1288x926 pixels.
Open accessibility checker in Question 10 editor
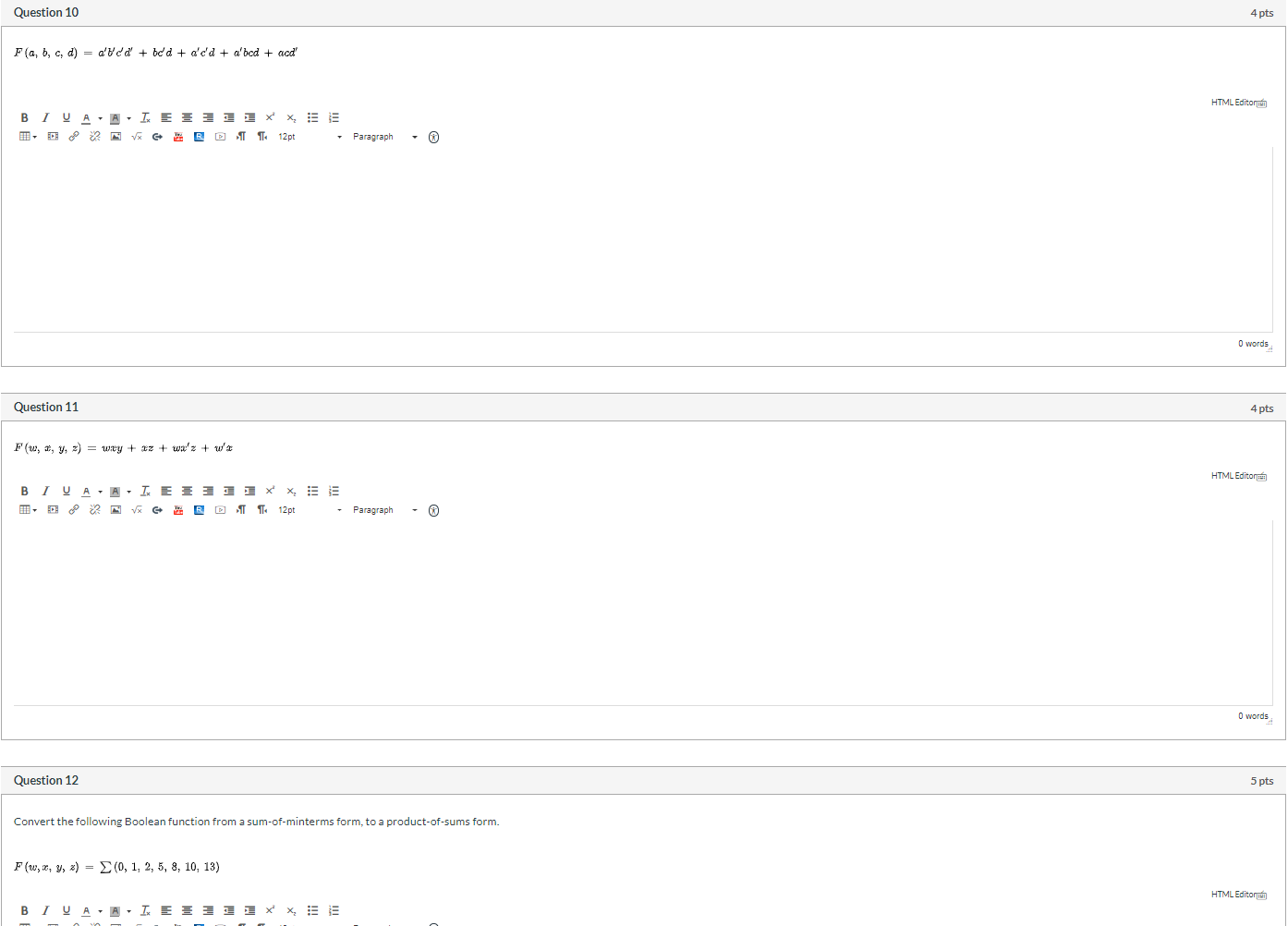(434, 137)
